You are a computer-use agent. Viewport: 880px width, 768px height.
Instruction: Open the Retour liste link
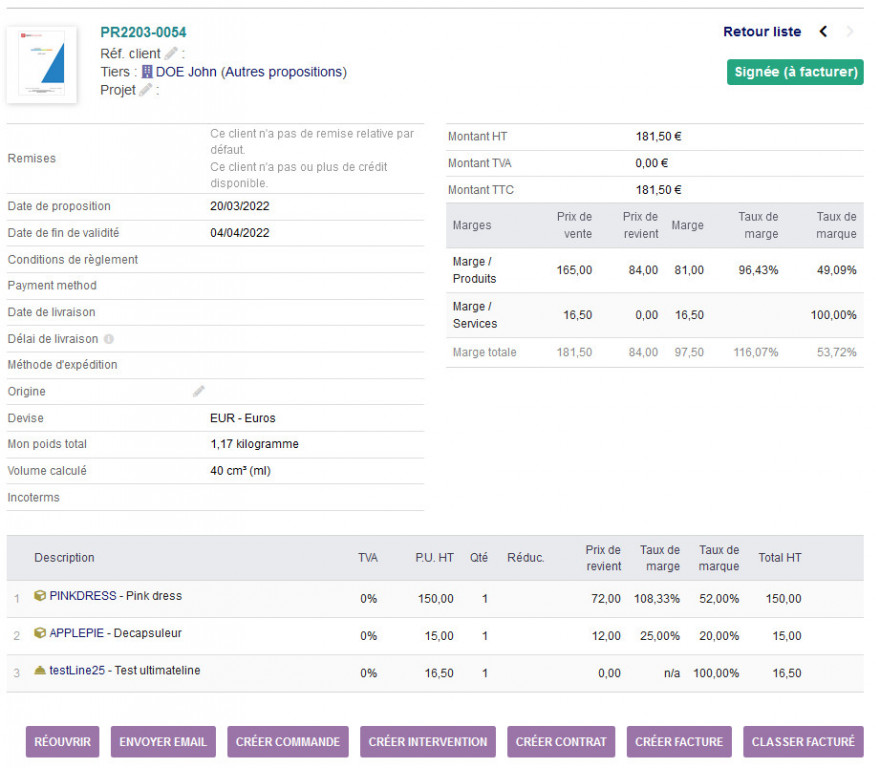762,32
